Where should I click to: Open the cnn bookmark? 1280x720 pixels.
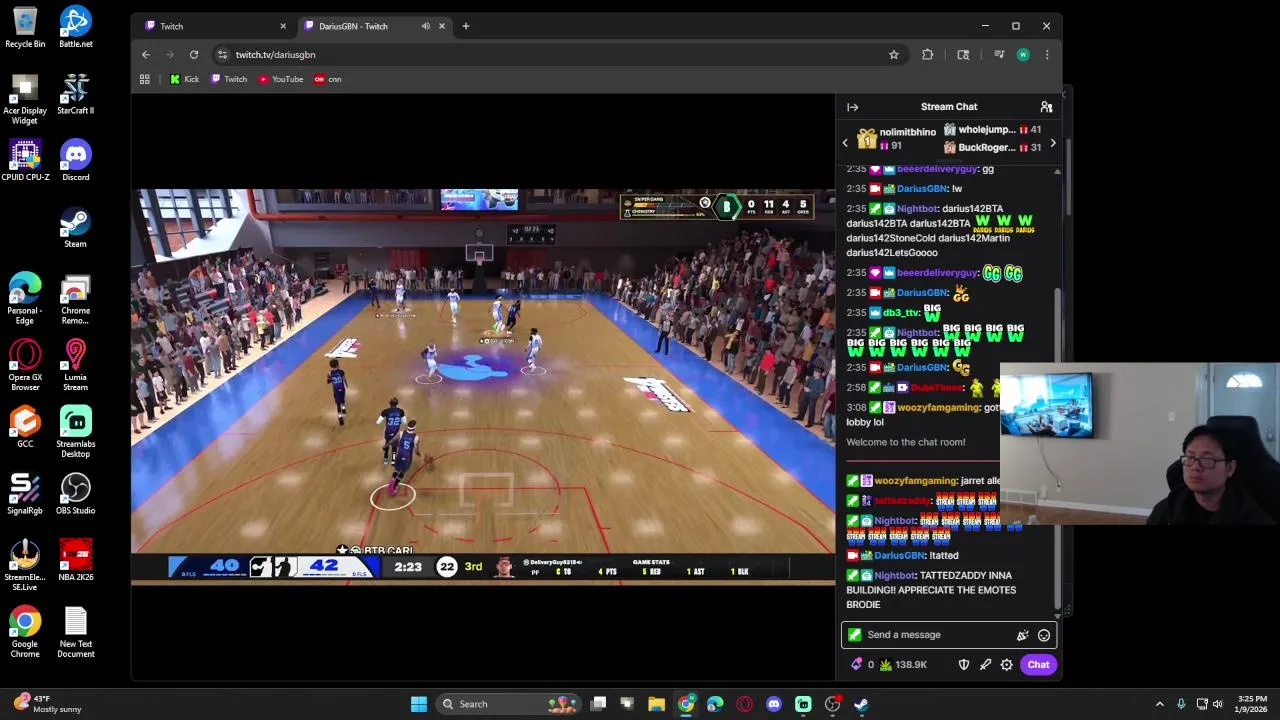328,79
